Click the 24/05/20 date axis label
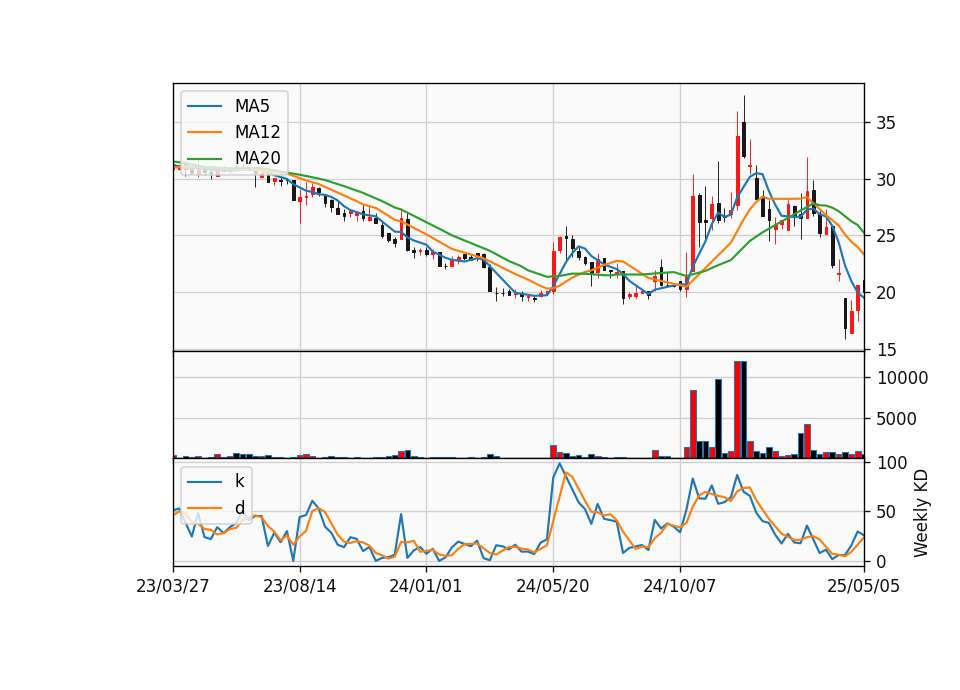Viewport: 960px width, 690px height. pos(553,587)
